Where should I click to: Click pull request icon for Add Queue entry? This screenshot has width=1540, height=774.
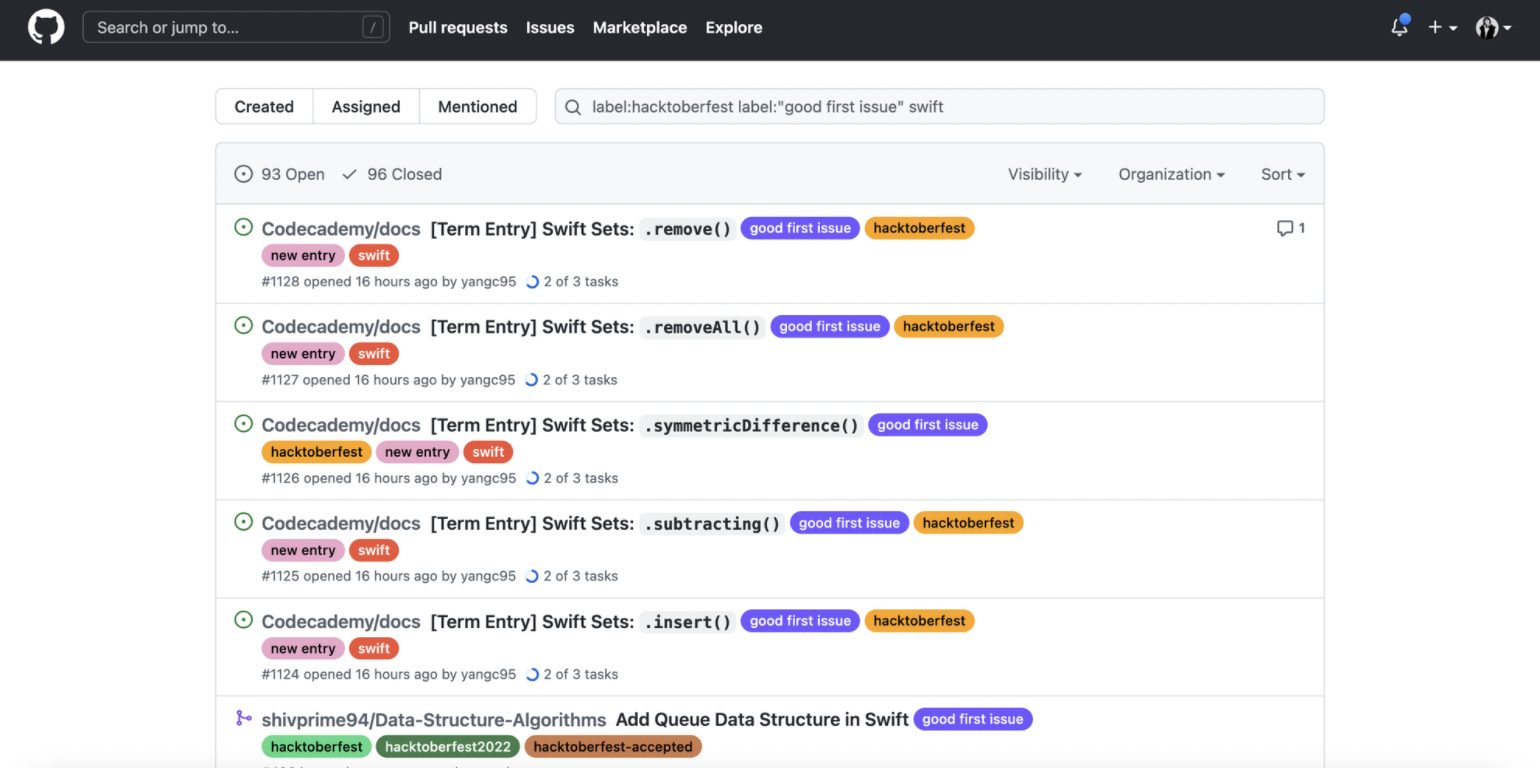point(243,717)
